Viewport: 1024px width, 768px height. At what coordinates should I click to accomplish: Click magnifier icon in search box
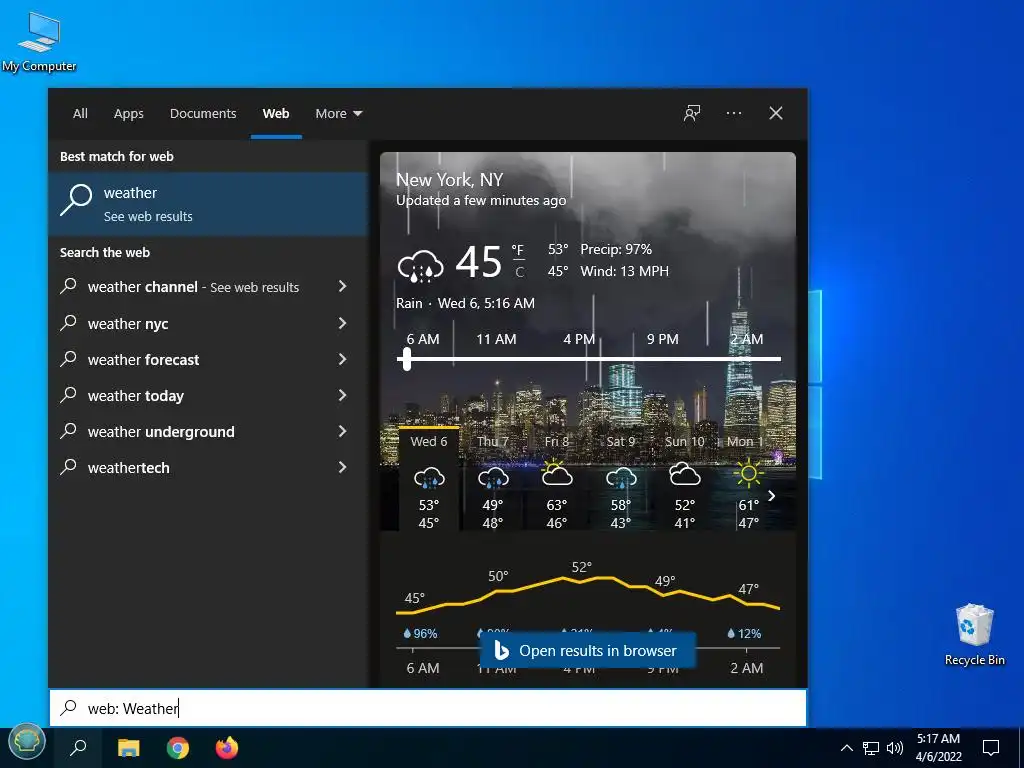69,707
